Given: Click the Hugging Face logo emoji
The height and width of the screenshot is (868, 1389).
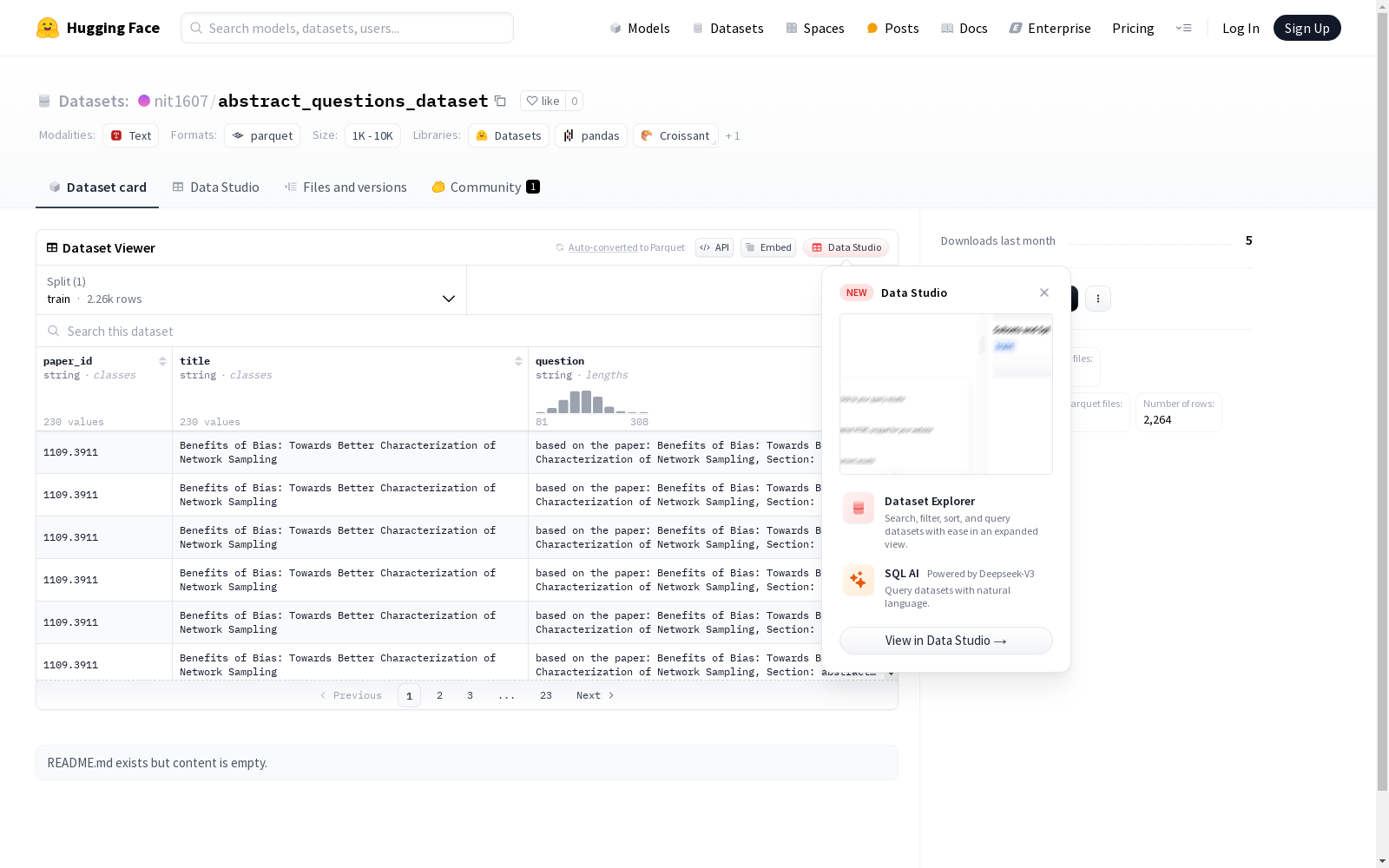Looking at the screenshot, I should (x=48, y=28).
